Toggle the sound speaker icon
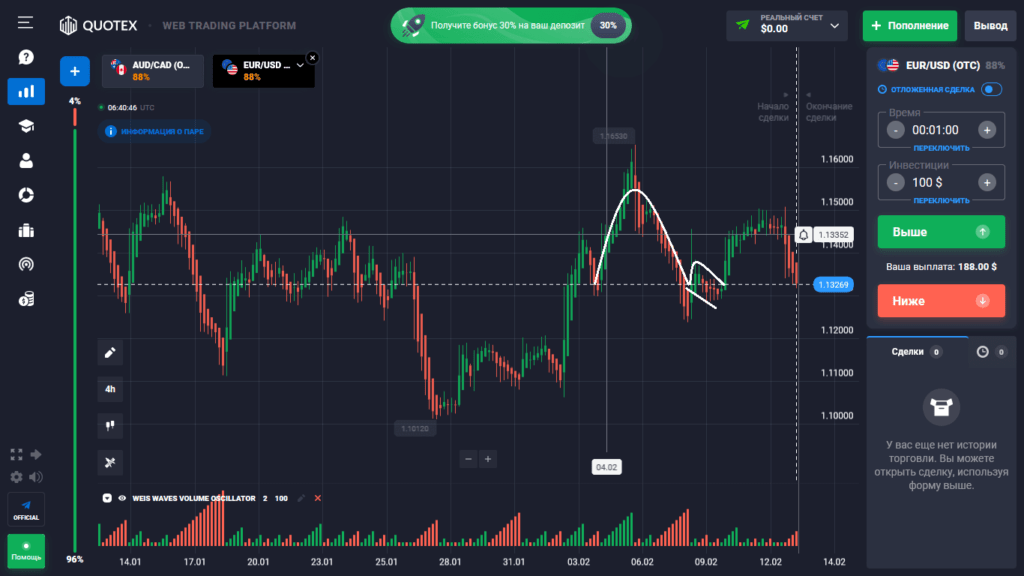Image resolution: width=1024 pixels, height=576 pixels. click(x=37, y=477)
